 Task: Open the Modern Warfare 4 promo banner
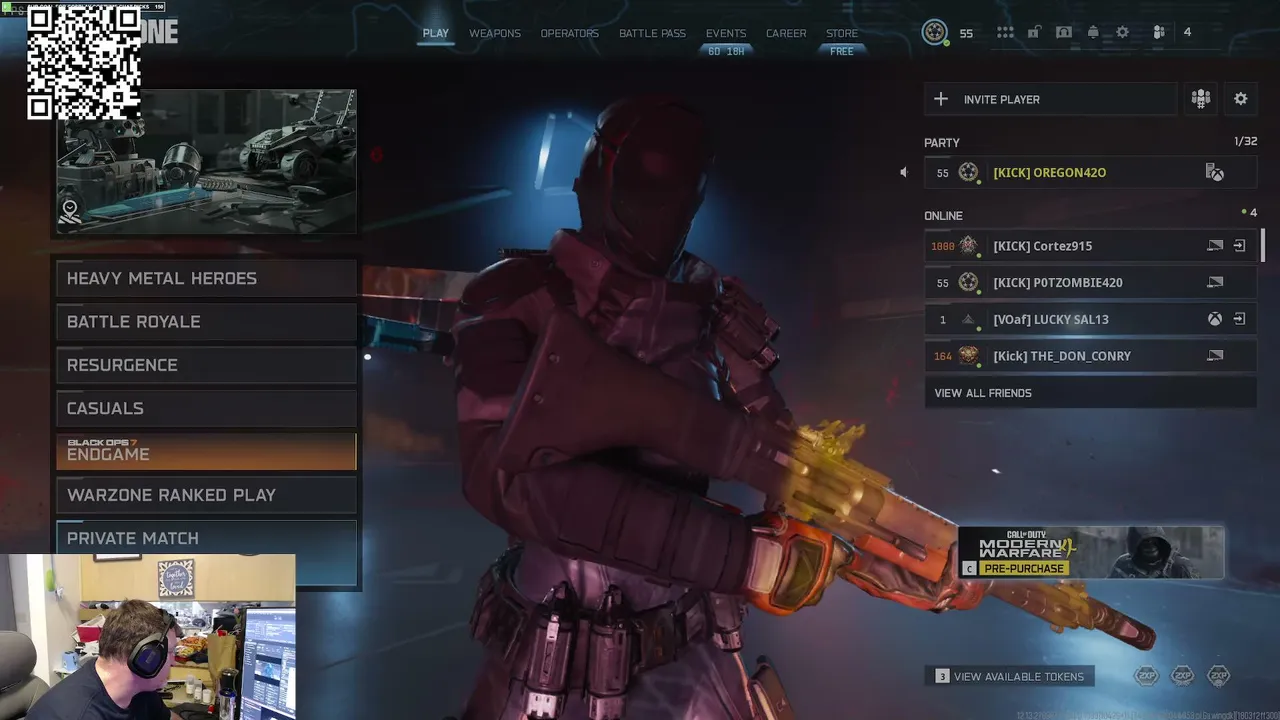click(x=1091, y=552)
